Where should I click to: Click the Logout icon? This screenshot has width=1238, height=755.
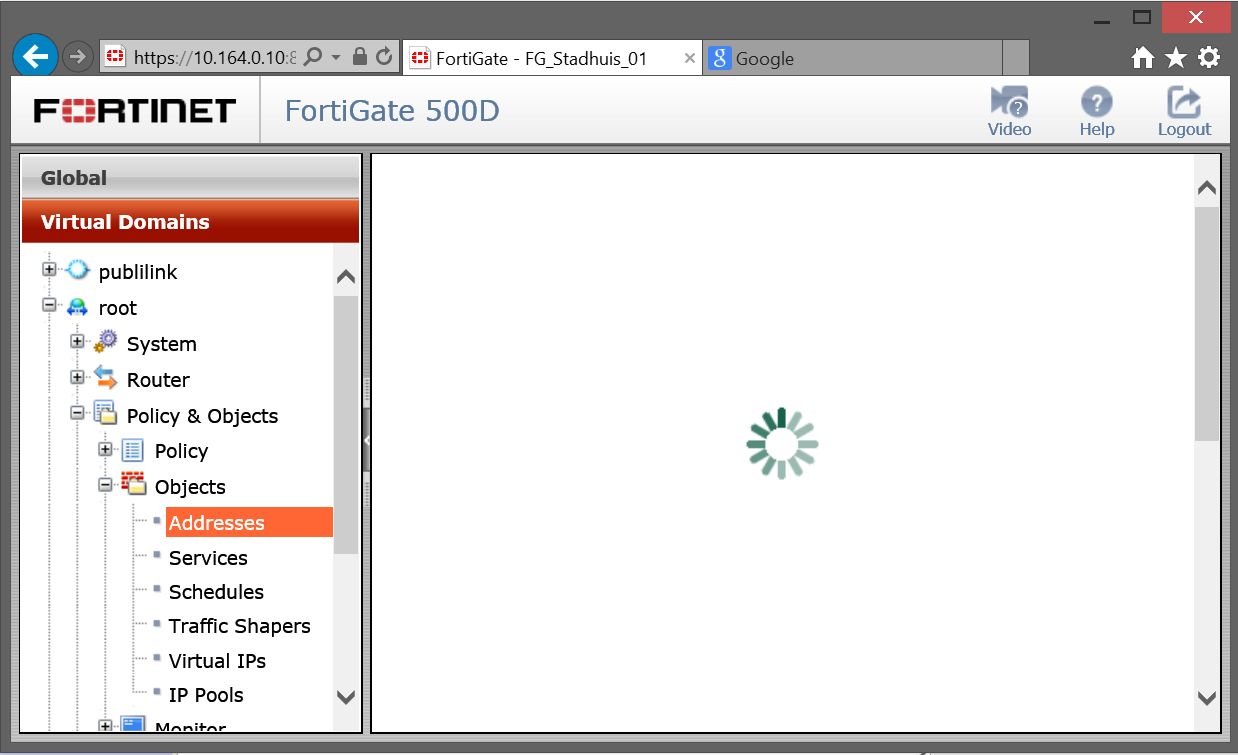[1184, 111]
